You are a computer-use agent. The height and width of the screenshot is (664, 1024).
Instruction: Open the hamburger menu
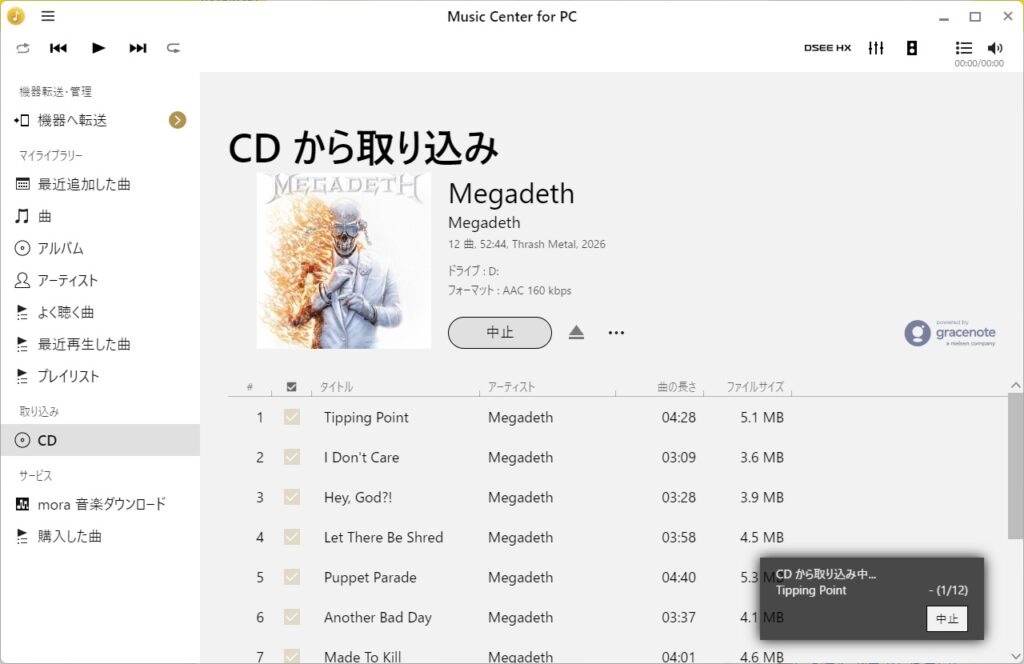(x=48, y=16)
